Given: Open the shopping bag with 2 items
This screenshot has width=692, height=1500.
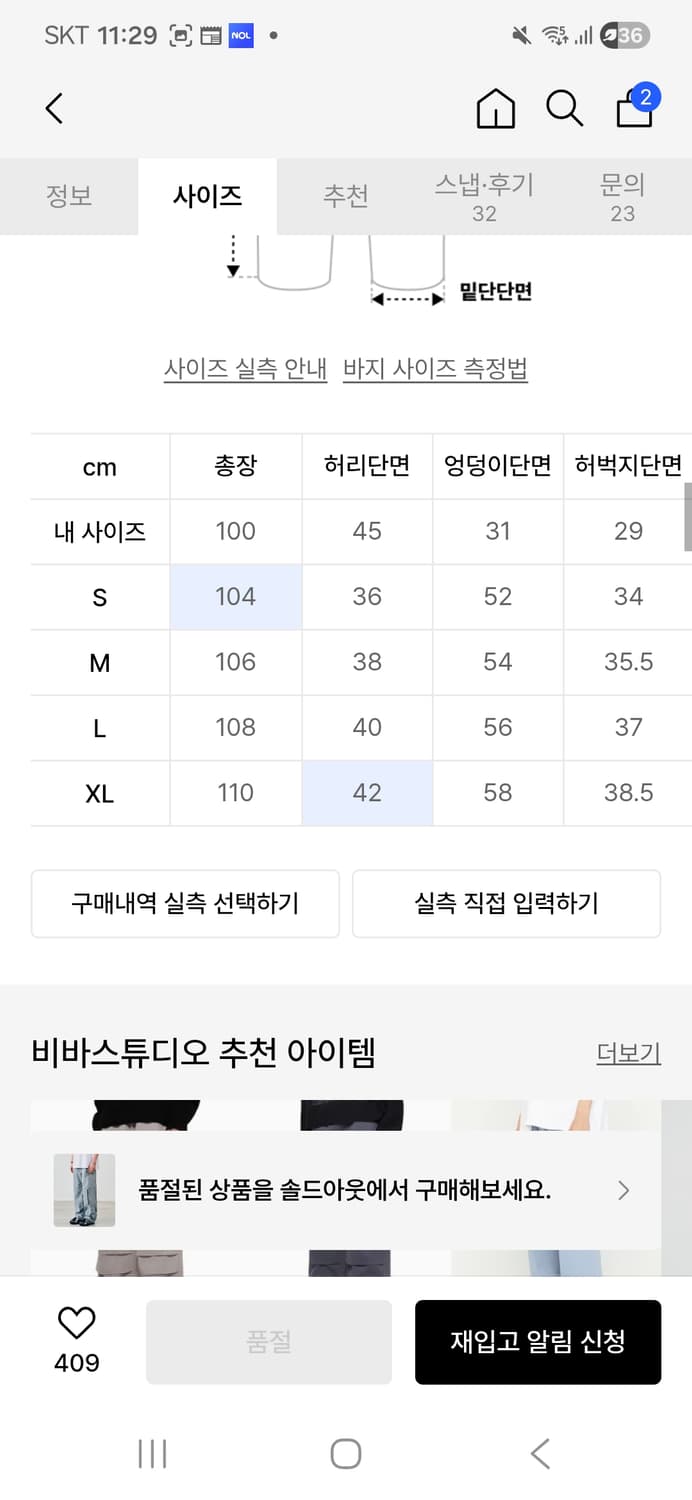Looking at the screenshot, I should pos(634,112).
